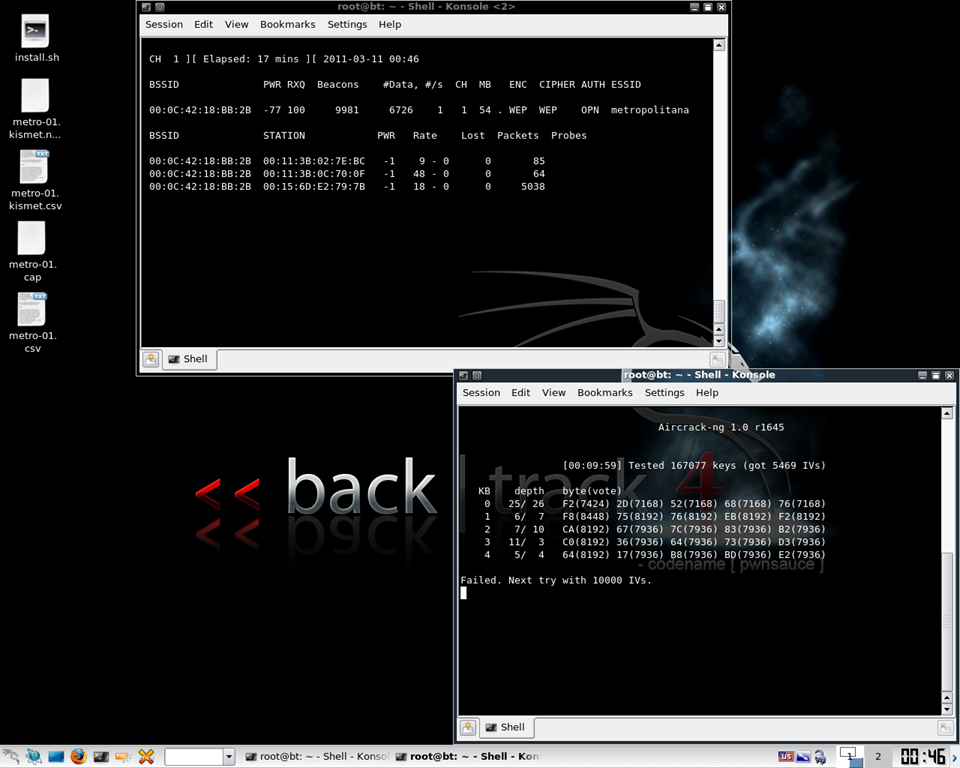This screenshot has width=960, height=768.
Task: Click ESSID 'metropolitana' in airodump output
Action: coord(650,110)
